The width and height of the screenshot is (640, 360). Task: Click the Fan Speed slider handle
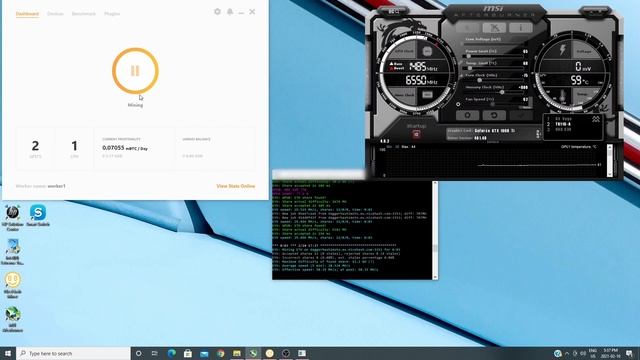click(x=493, y=104)
